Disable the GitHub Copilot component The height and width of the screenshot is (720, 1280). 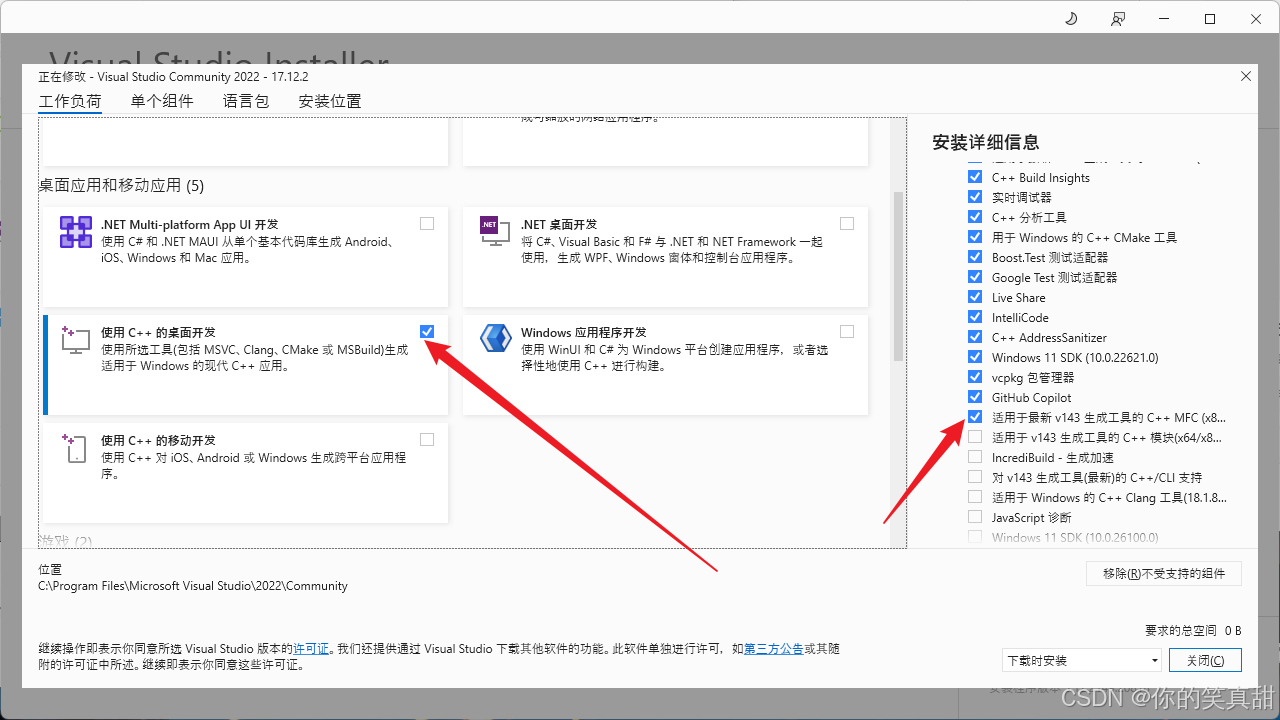pyautogui.click(x=975, y=397)
